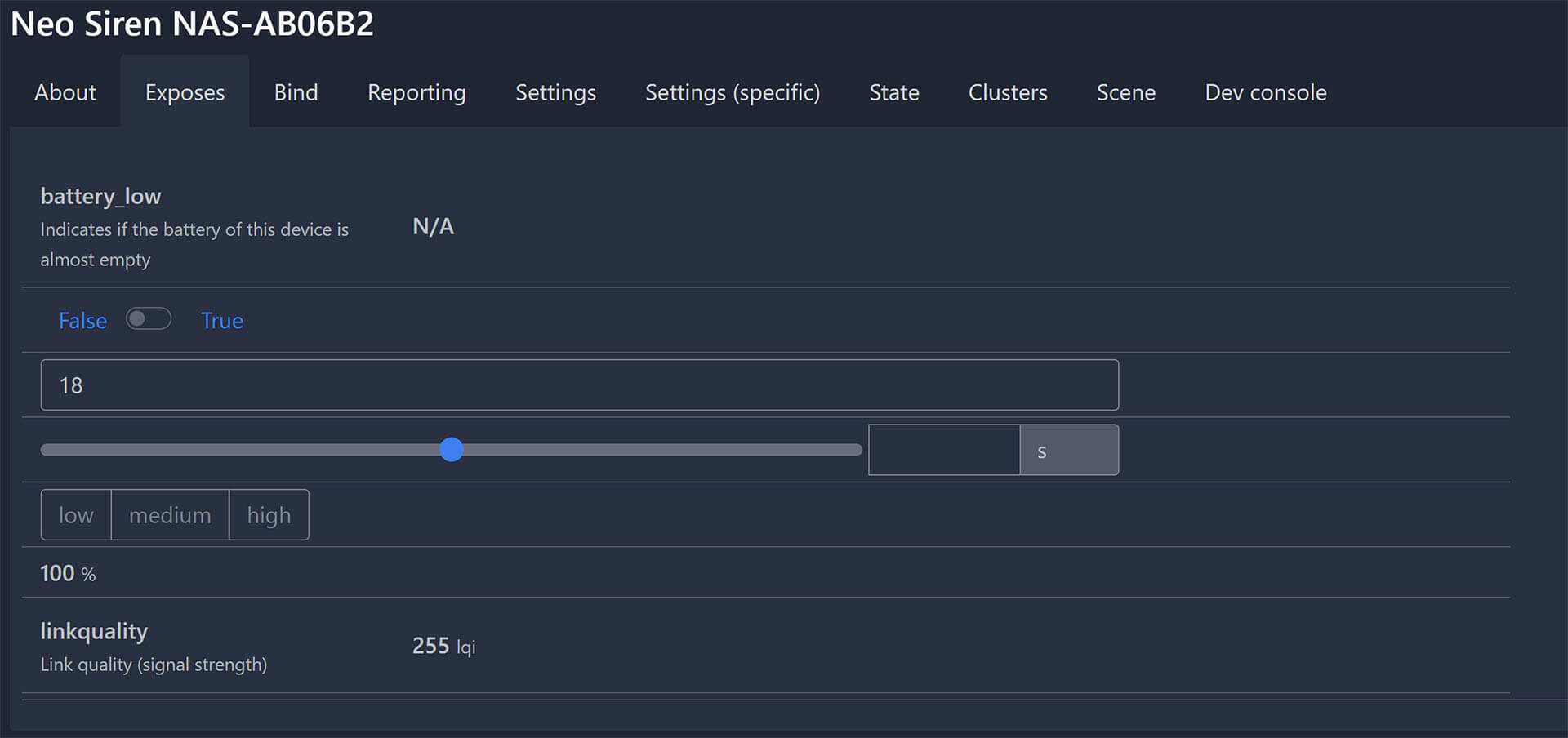1568x738 pixels.
Task: Switch to the Clusters tab
Action: 1007,92
